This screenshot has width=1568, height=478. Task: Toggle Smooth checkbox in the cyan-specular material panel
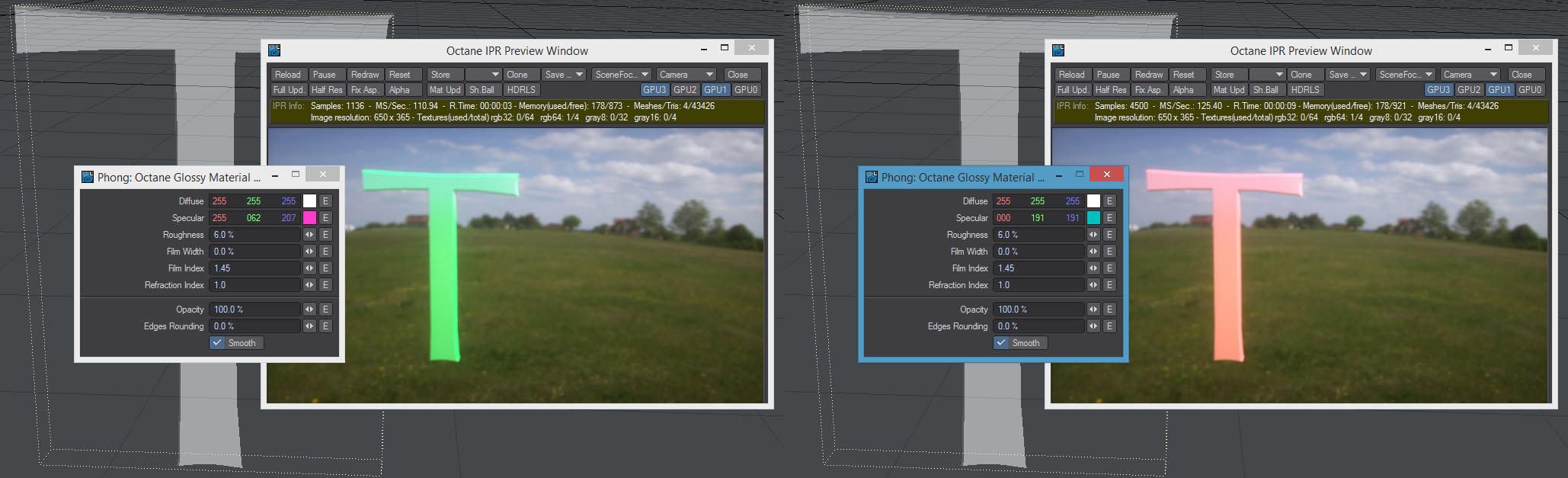point(1021,343)
